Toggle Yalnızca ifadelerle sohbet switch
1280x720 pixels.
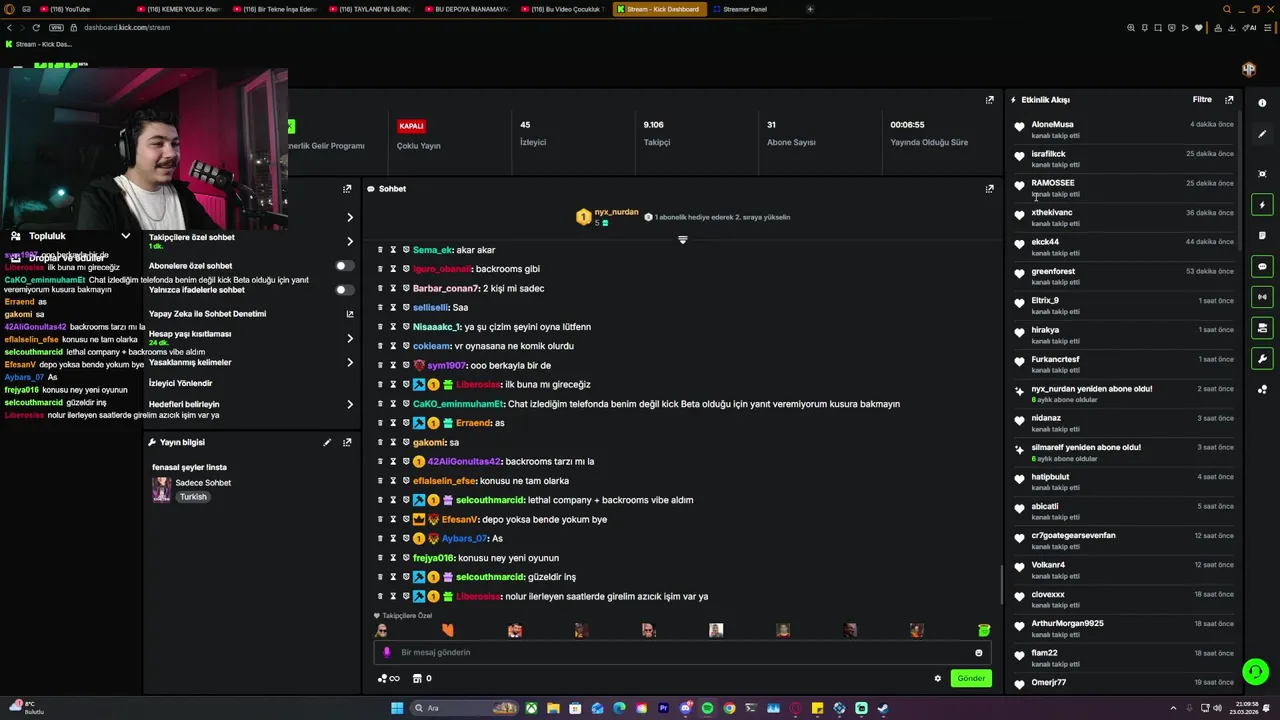(x=345, y=290)
